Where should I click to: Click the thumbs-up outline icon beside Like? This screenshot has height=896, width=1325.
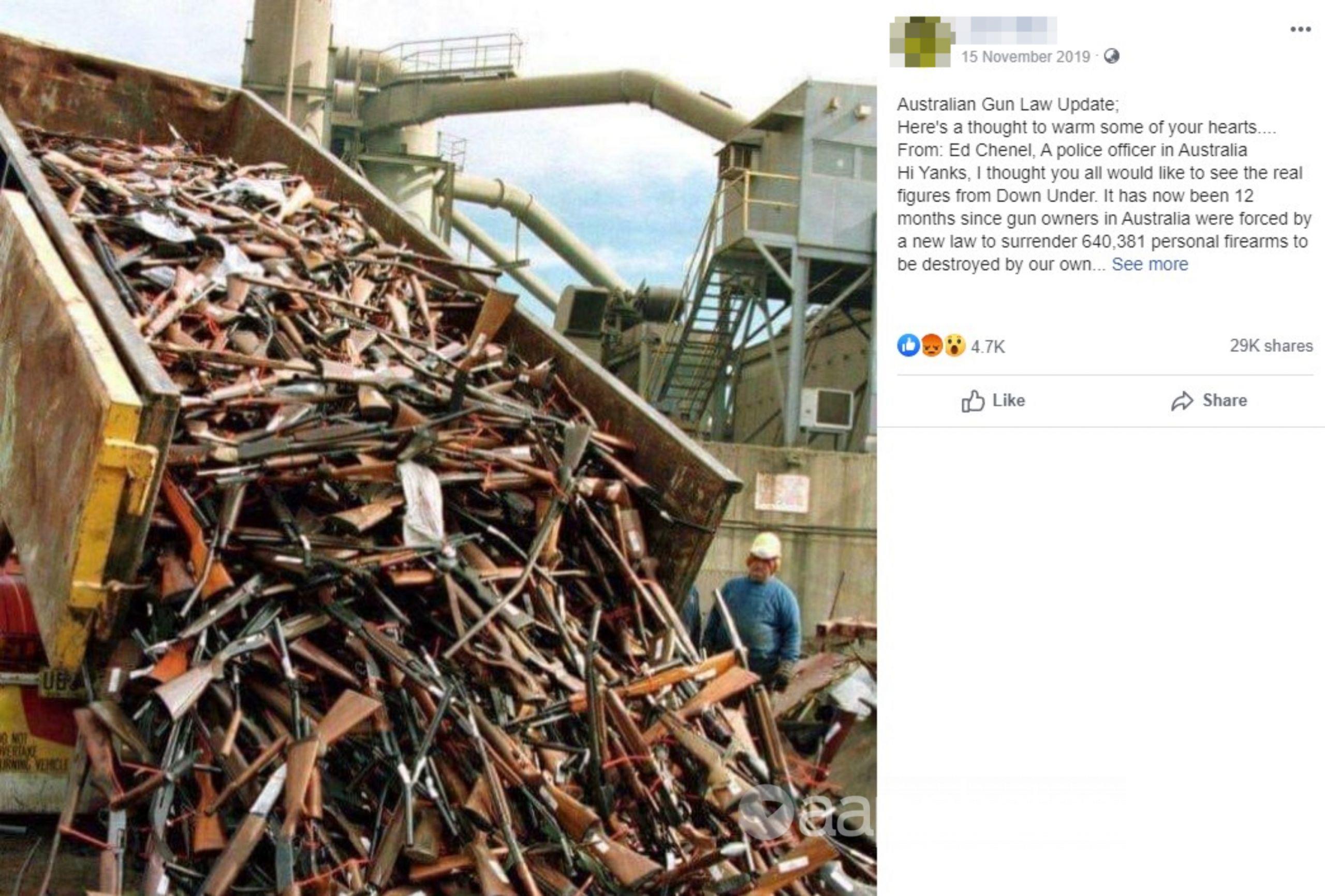[x=973, y=401]
